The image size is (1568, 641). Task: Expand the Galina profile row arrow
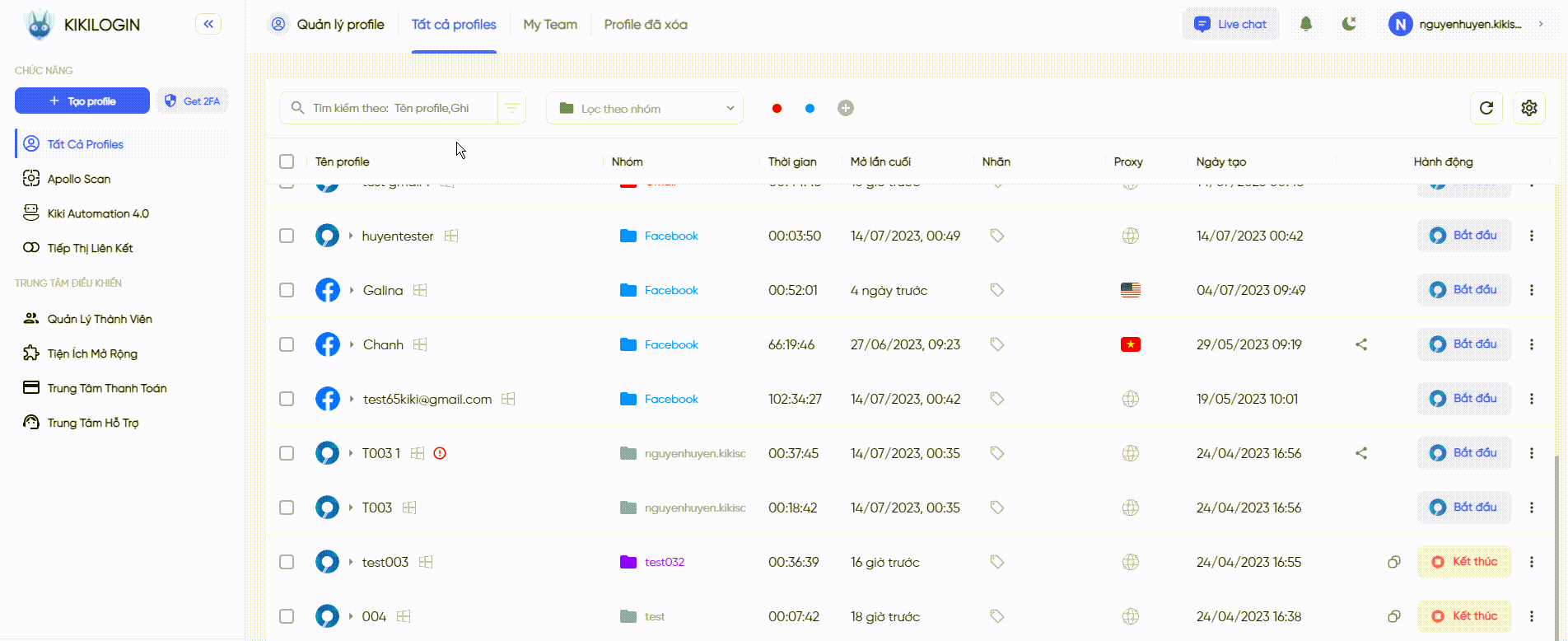click(352, 290)
